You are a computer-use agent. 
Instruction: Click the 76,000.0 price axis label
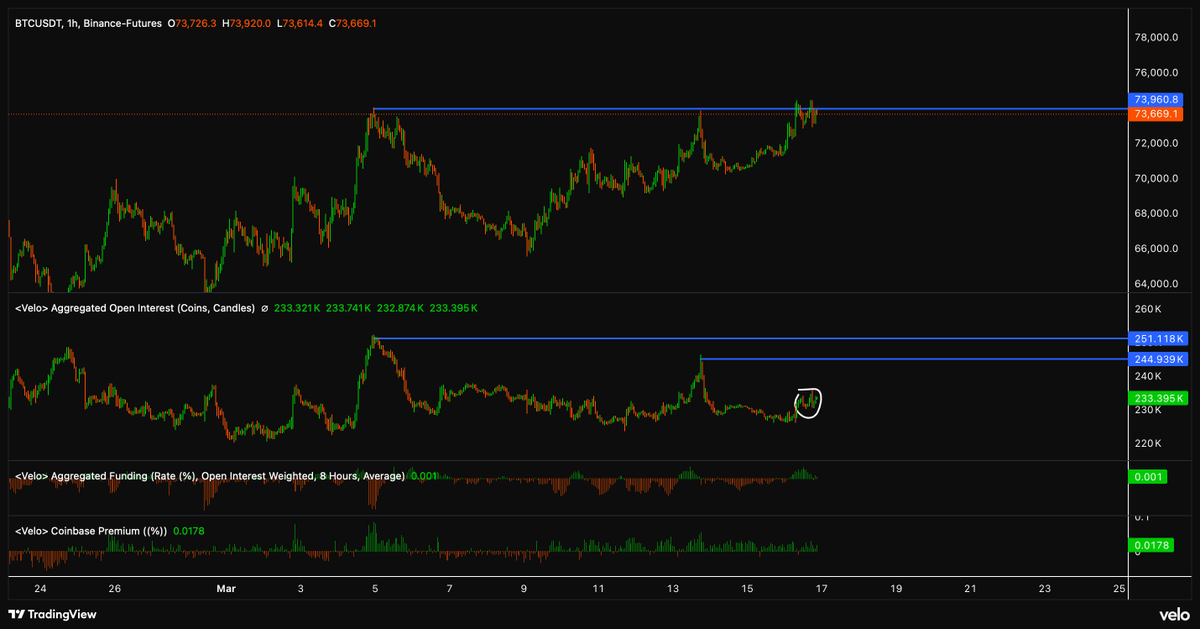[1156, 73]
